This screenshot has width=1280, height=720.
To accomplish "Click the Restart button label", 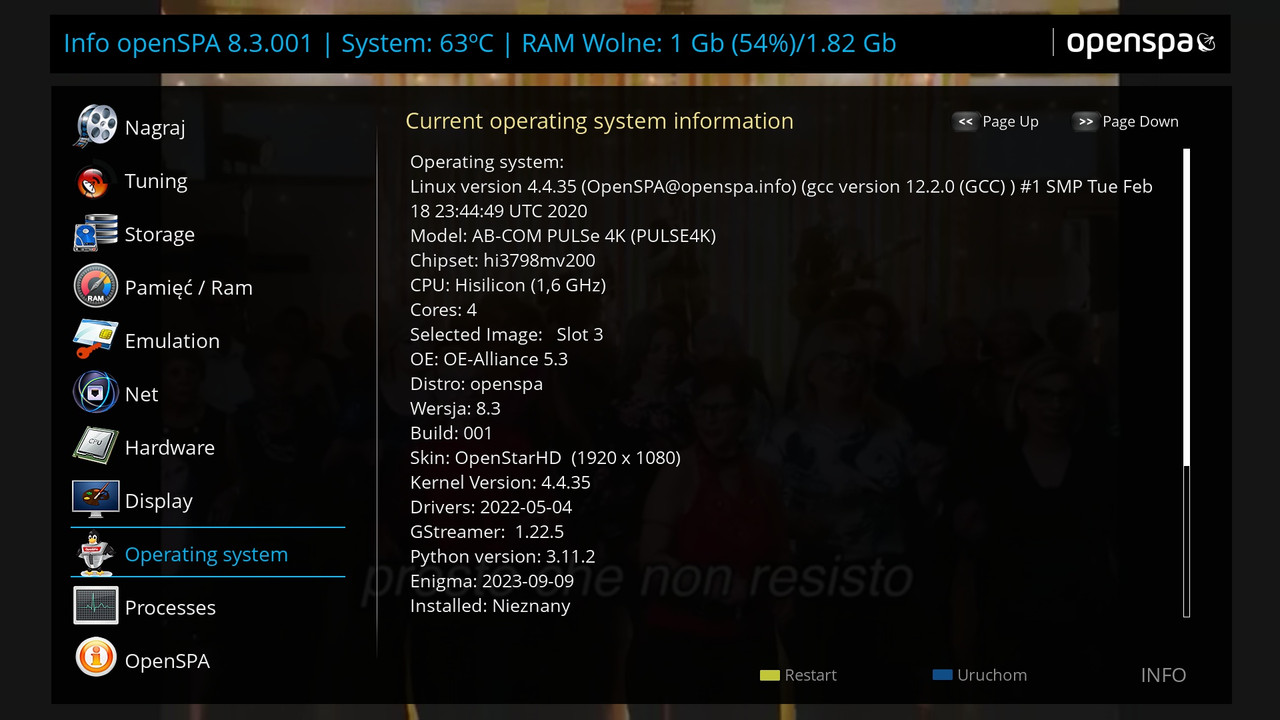I will tap(810, 675).
